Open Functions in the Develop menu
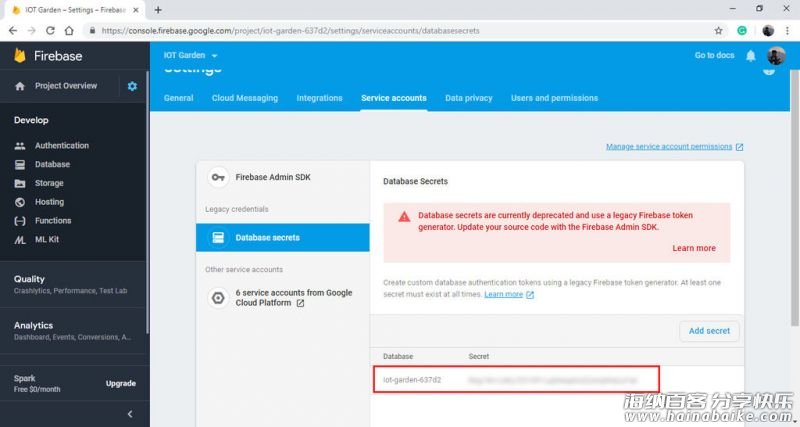Image resolution: width=800 pixels, height=427 pixels. pos(53,220)
